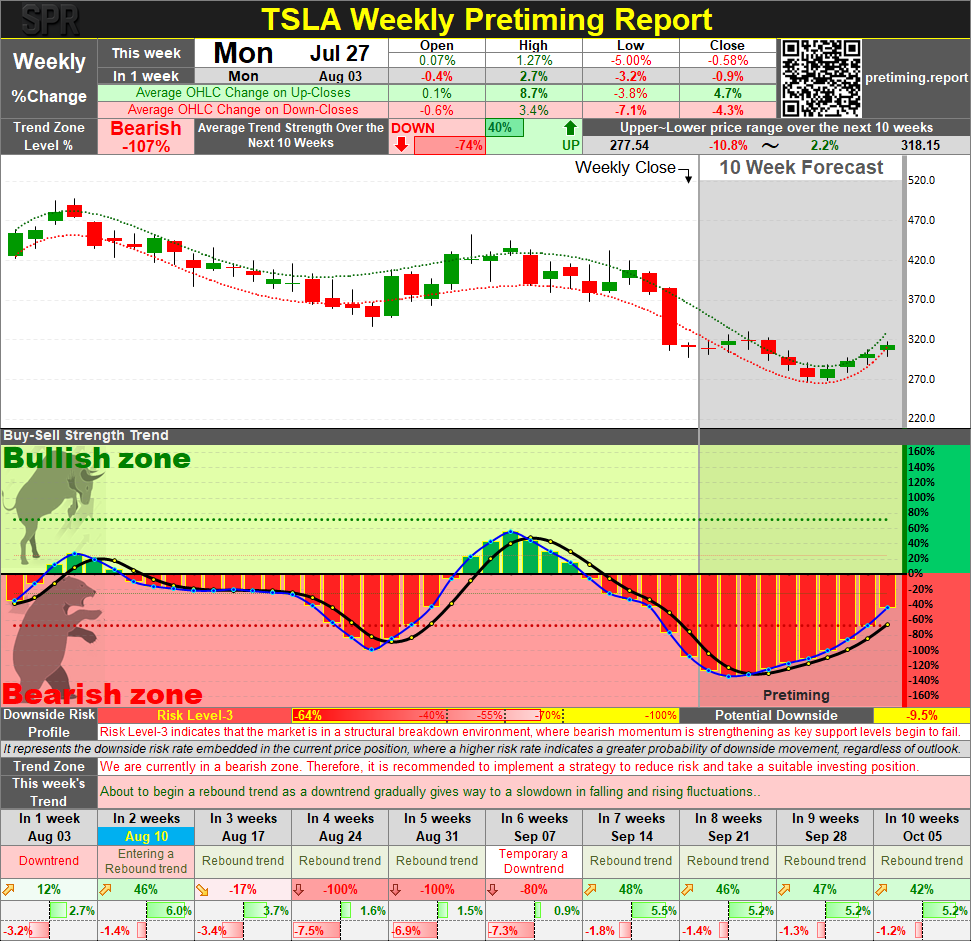
Task: Click the 'In 10 weeks Oct 05' column header
Action: (921, 827)
